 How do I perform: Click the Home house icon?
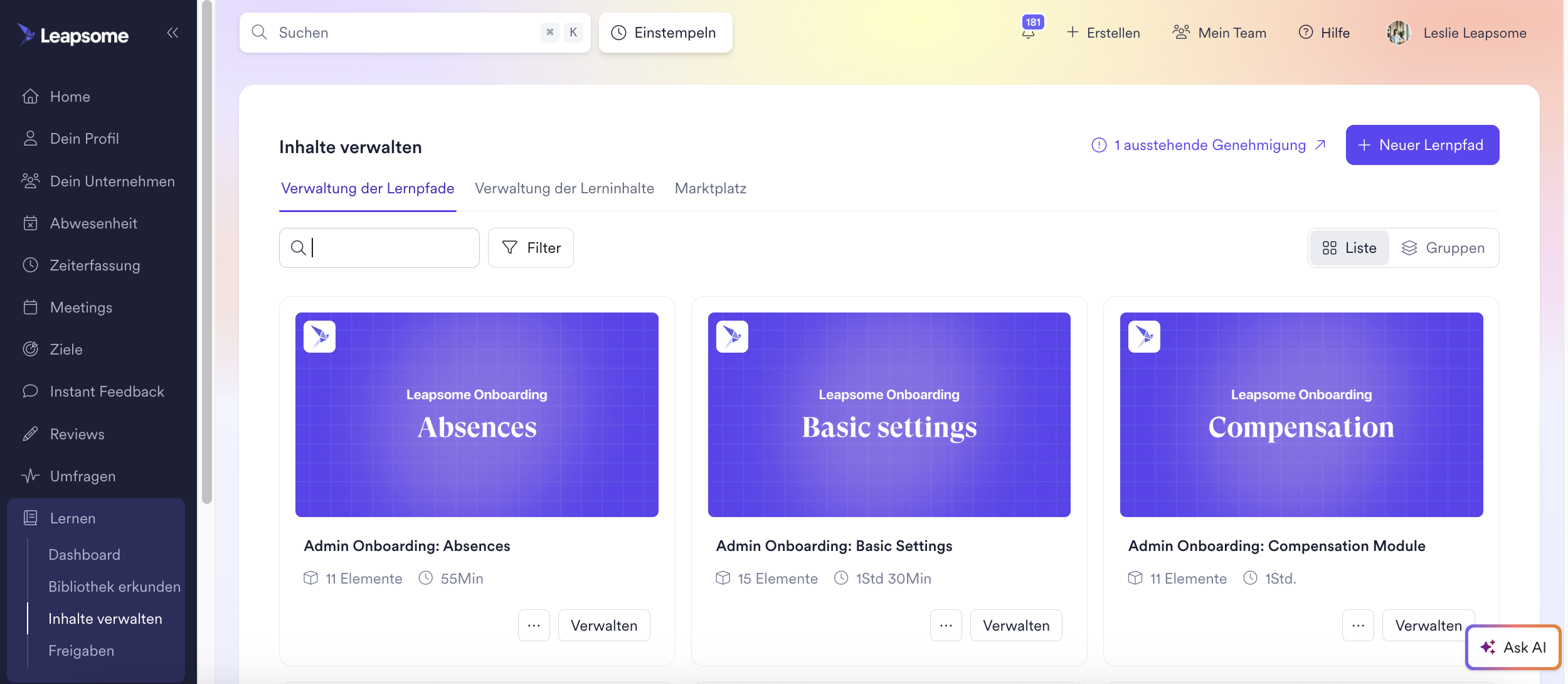[x=30, y=97]
